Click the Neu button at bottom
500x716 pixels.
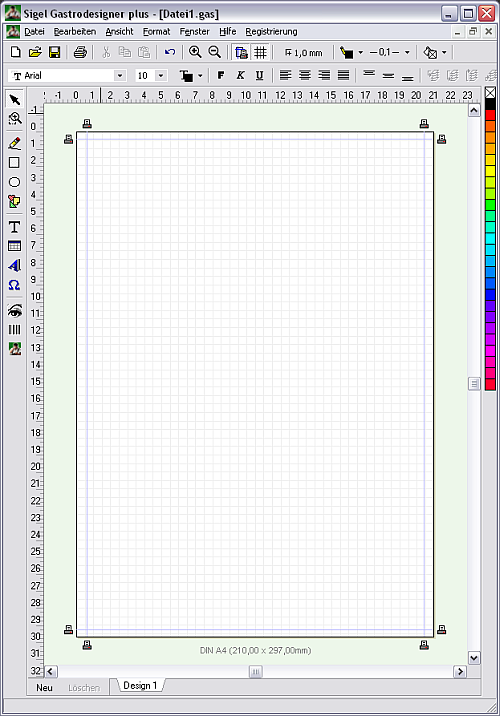click(44, 688)
